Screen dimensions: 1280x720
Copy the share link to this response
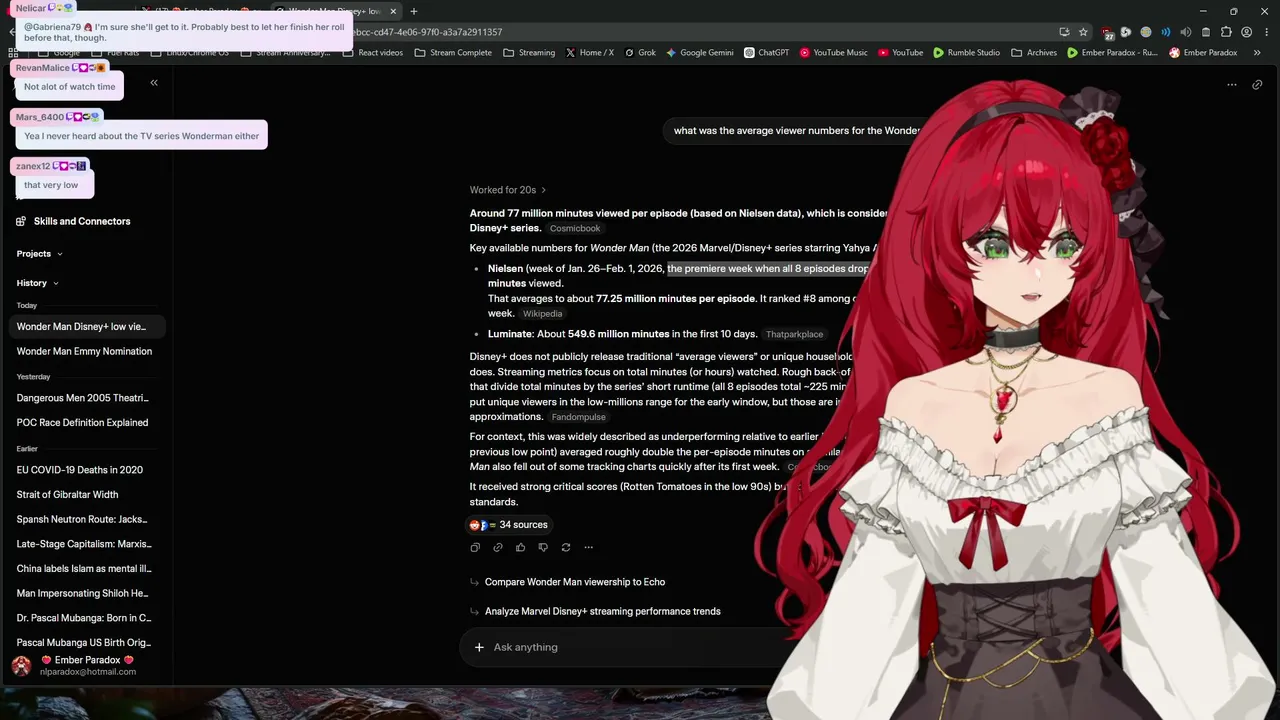(x=498, y=547)
